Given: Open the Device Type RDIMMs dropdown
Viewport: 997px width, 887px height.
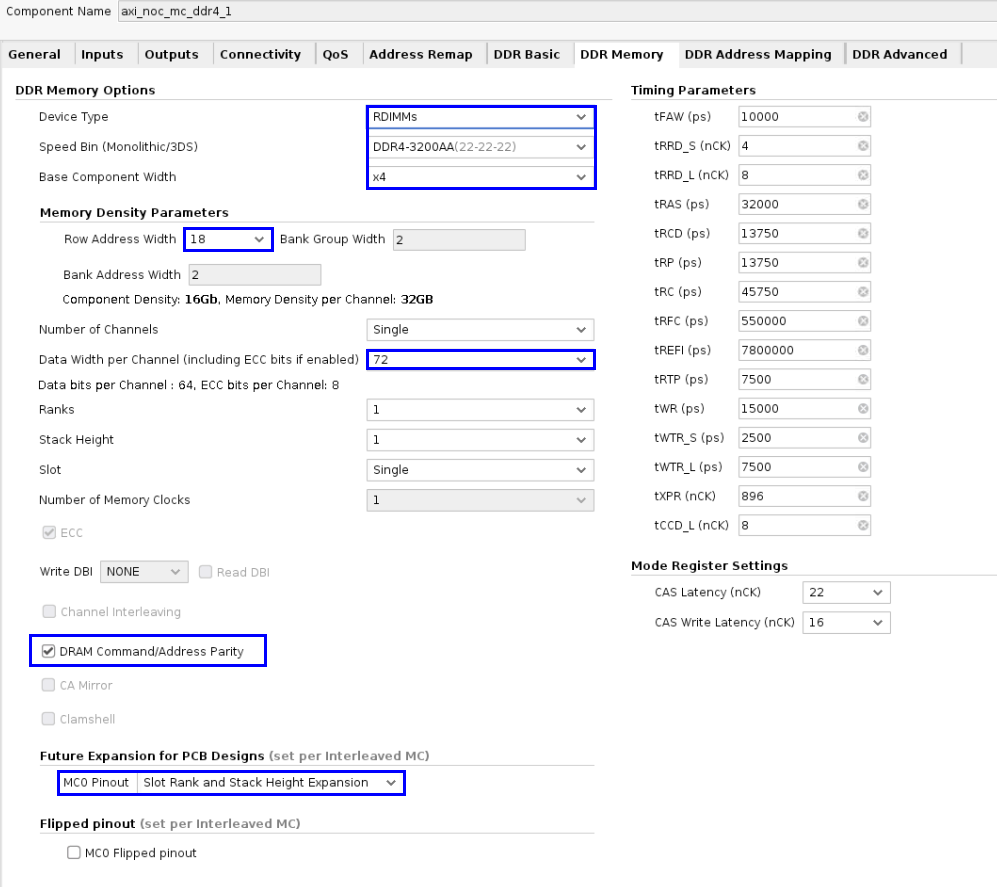Looking at the screenshot, I should tap(480, 117).
